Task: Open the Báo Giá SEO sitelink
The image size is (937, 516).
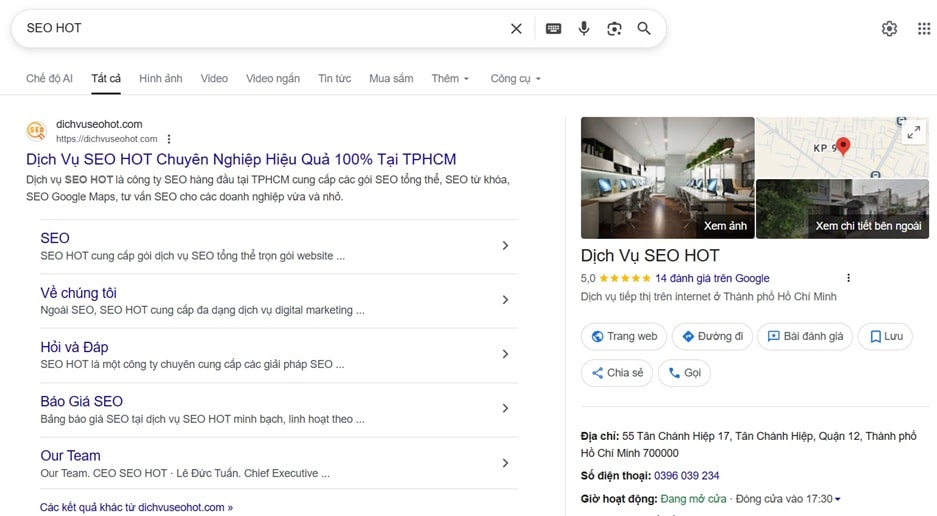Action: click(x=81, y=401)
